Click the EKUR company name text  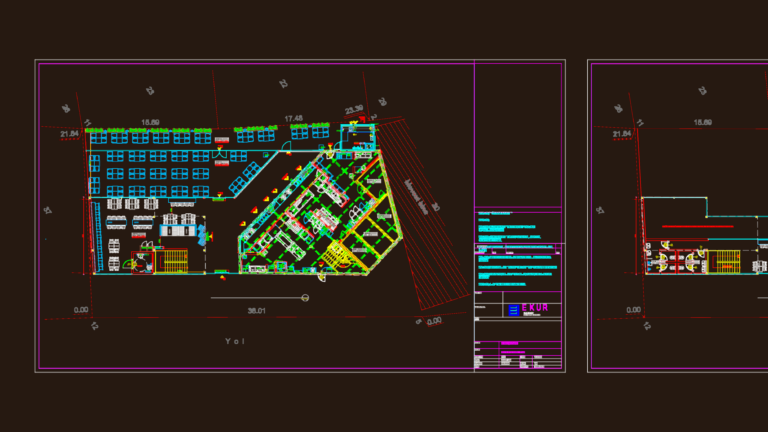pos(535,307)
